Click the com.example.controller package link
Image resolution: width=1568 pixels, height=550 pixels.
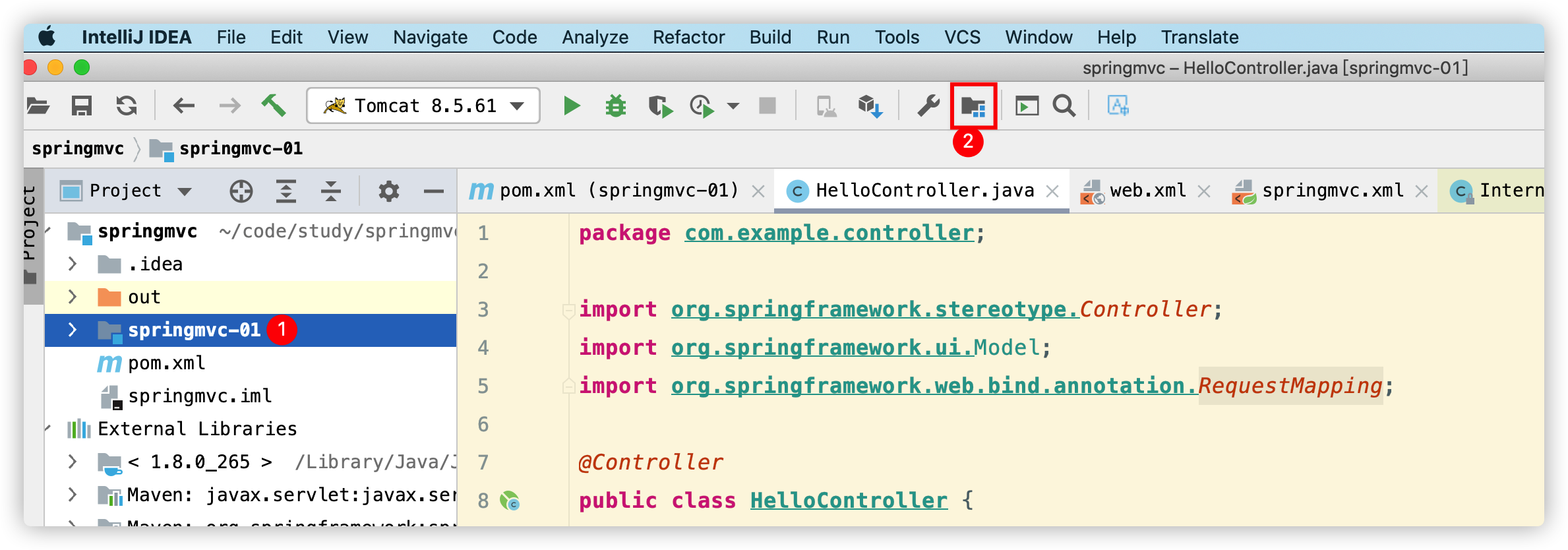point(829,233)
